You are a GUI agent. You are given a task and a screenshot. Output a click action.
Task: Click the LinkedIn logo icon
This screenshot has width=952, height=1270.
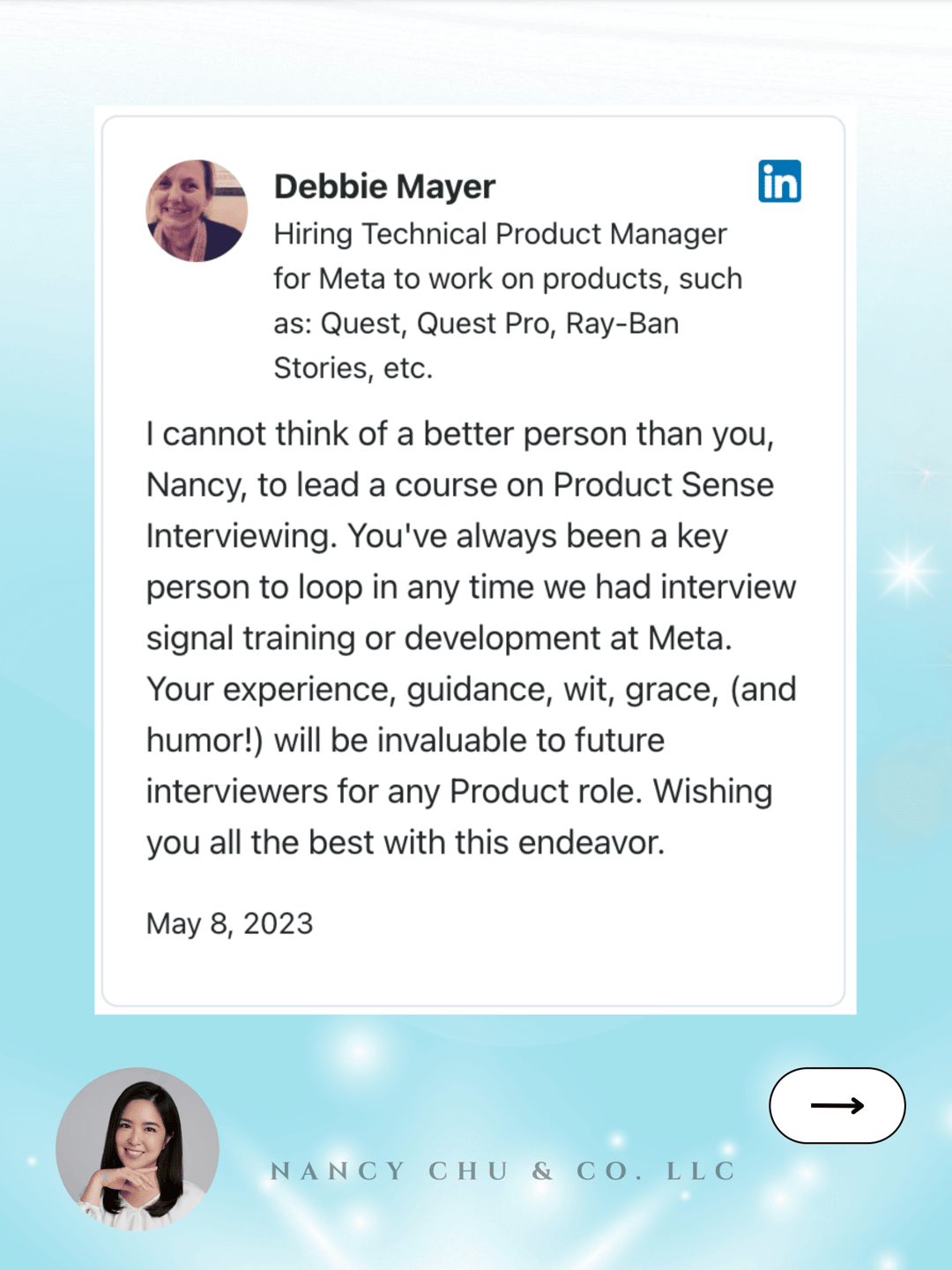tap(779, 181)
